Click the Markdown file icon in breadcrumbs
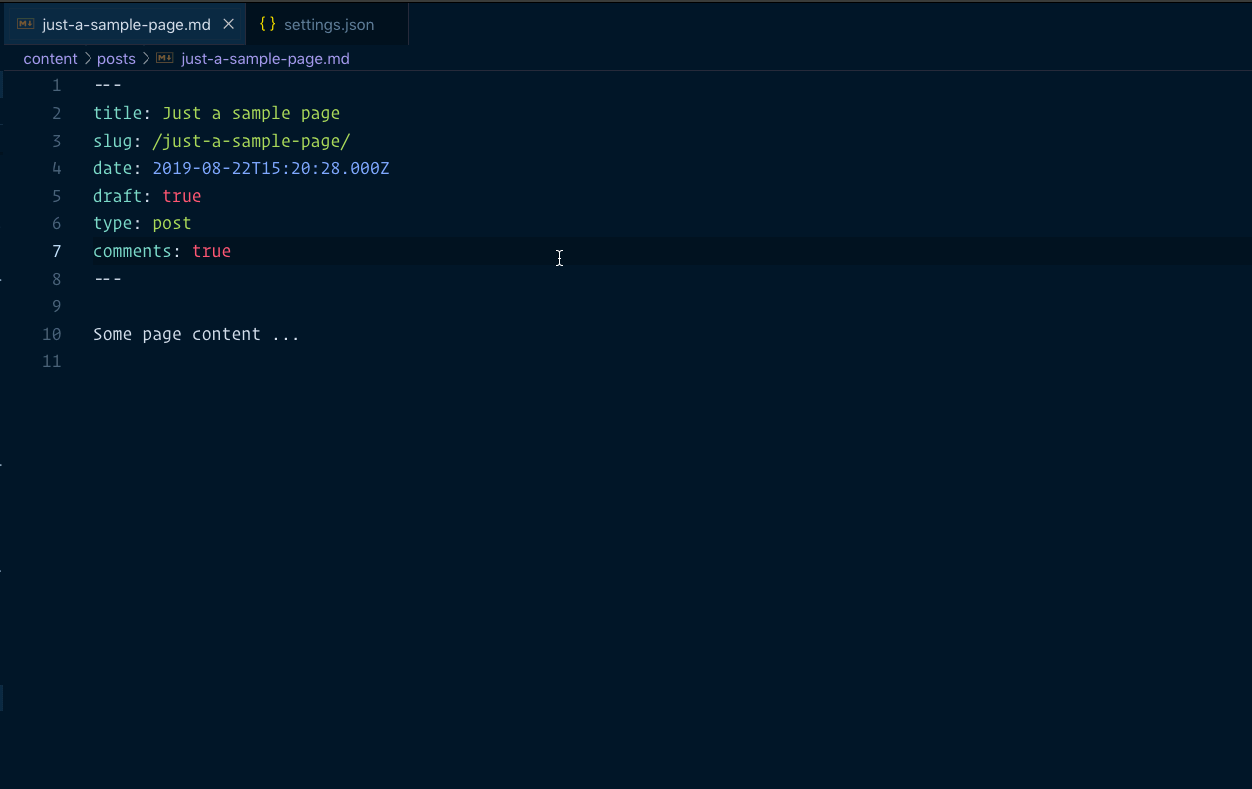 pos(165,59)
